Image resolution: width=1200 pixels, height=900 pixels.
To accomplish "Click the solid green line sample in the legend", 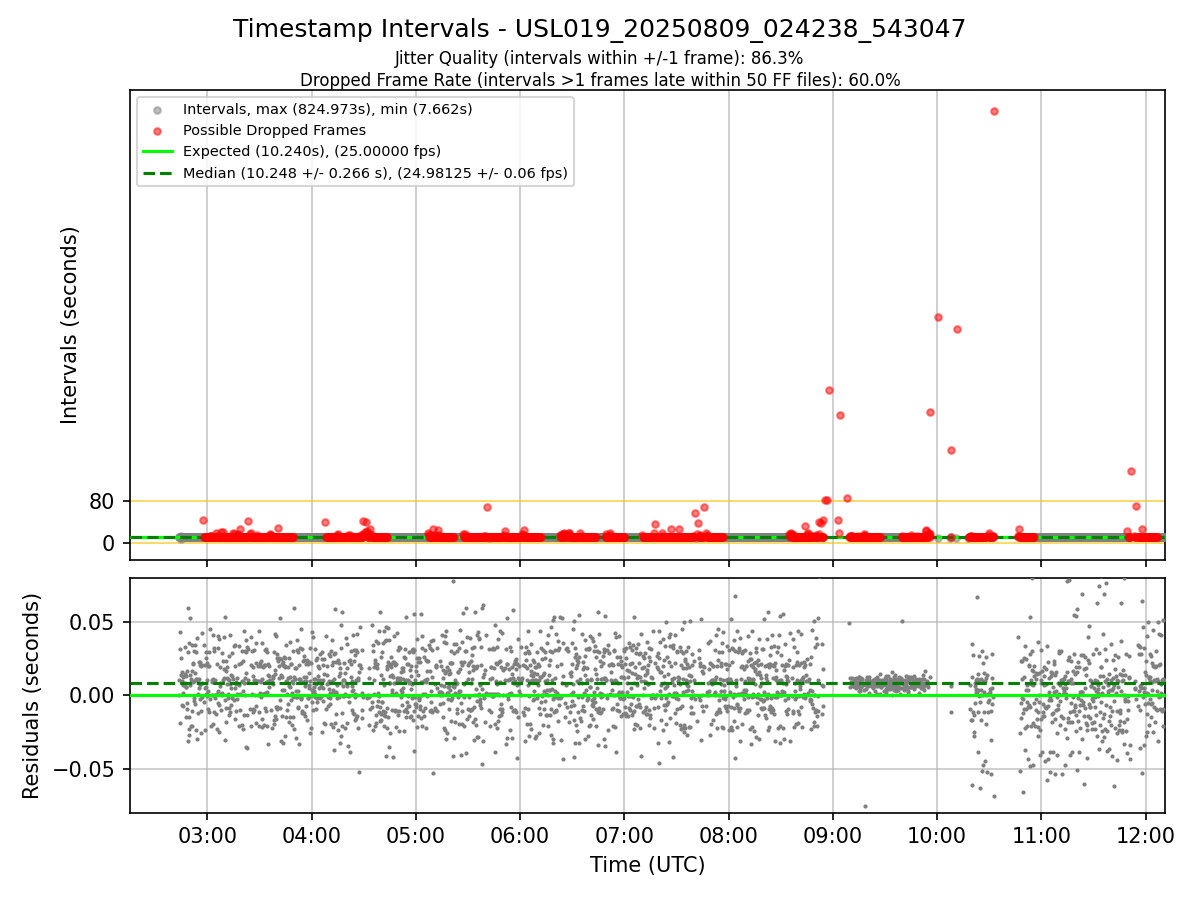I will point(157,152).
